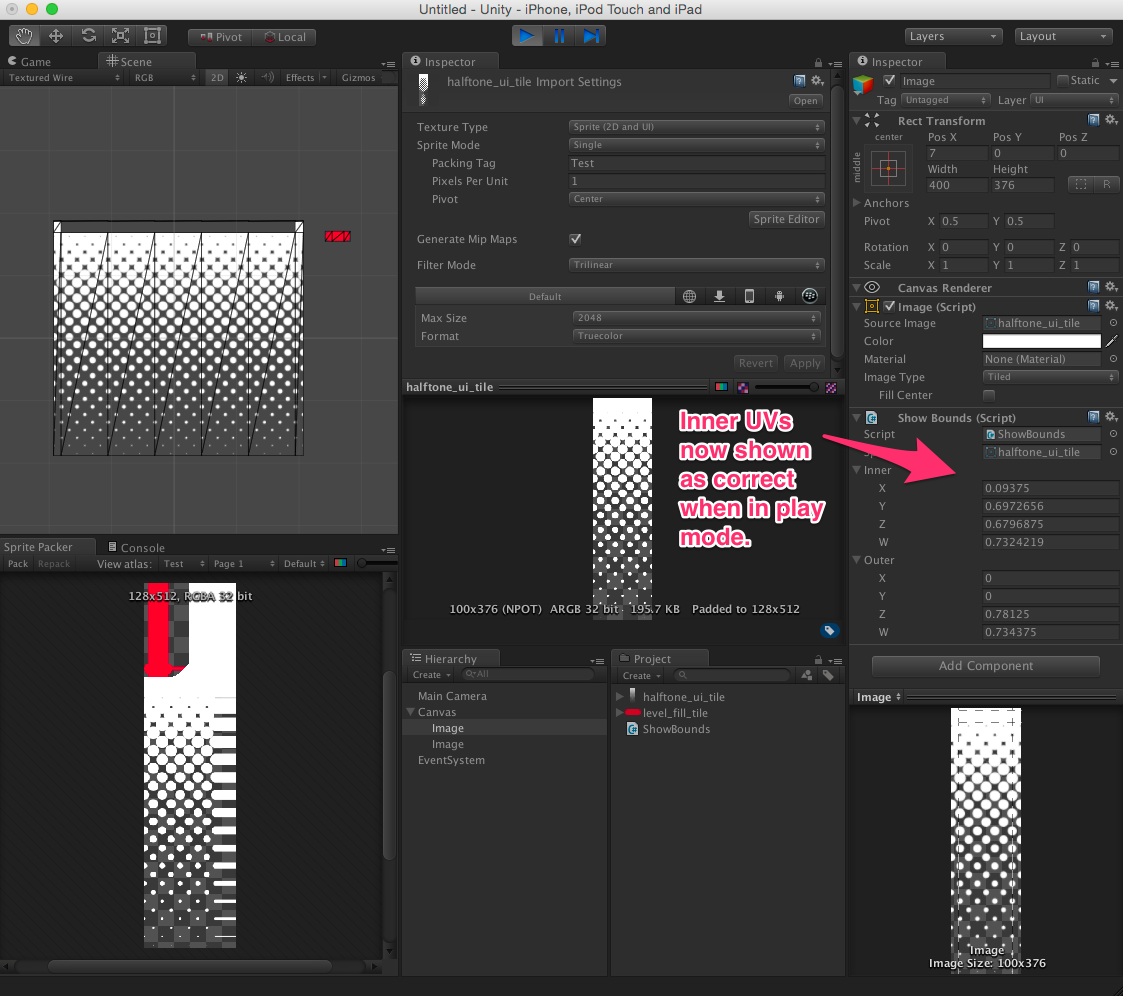Image resolution: width=1123 pixels, height=996 pixels.
Task: Select the Hand tool in the toolbar
Action: pyautogui.click(x=24, y=36)
